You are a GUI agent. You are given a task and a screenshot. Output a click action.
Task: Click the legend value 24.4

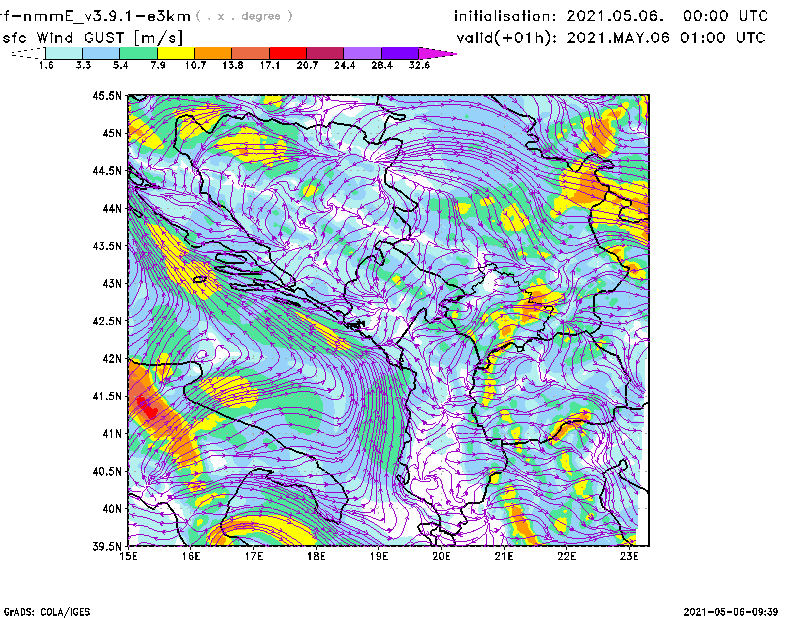point(344,65)
